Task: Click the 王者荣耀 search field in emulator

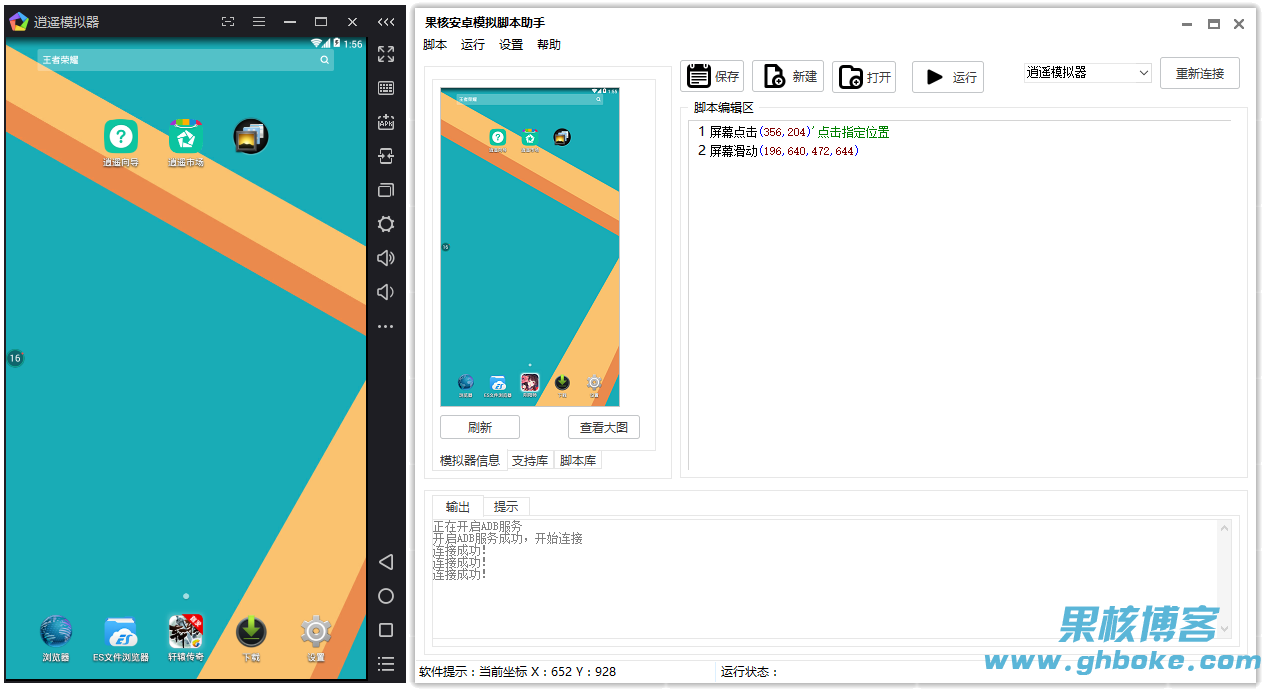Action: pos(186,60)
